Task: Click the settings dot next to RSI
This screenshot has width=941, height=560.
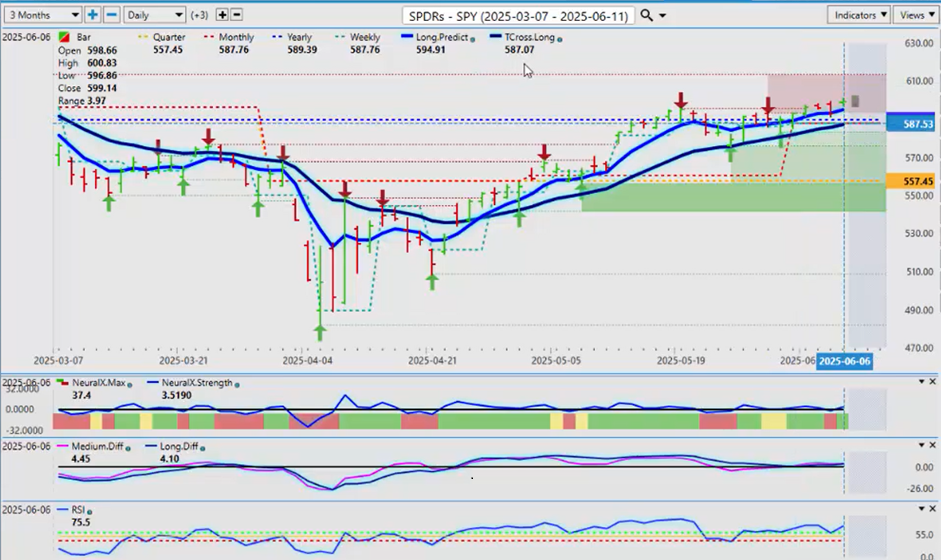Action: (89, 511)
